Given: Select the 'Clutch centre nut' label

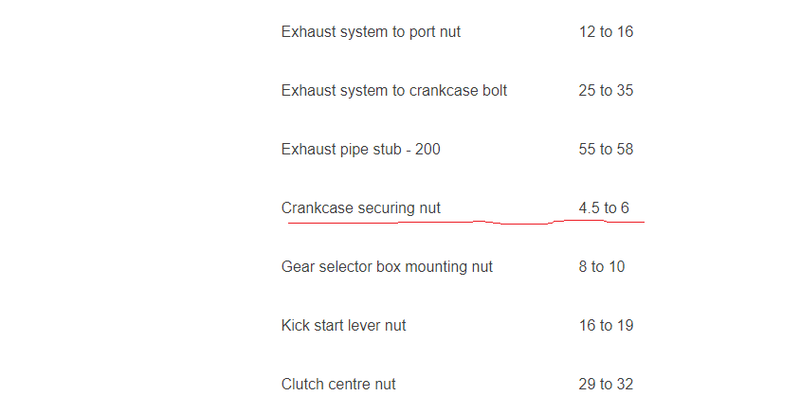Looking at the screenshot, I should (x=338, y=384).
